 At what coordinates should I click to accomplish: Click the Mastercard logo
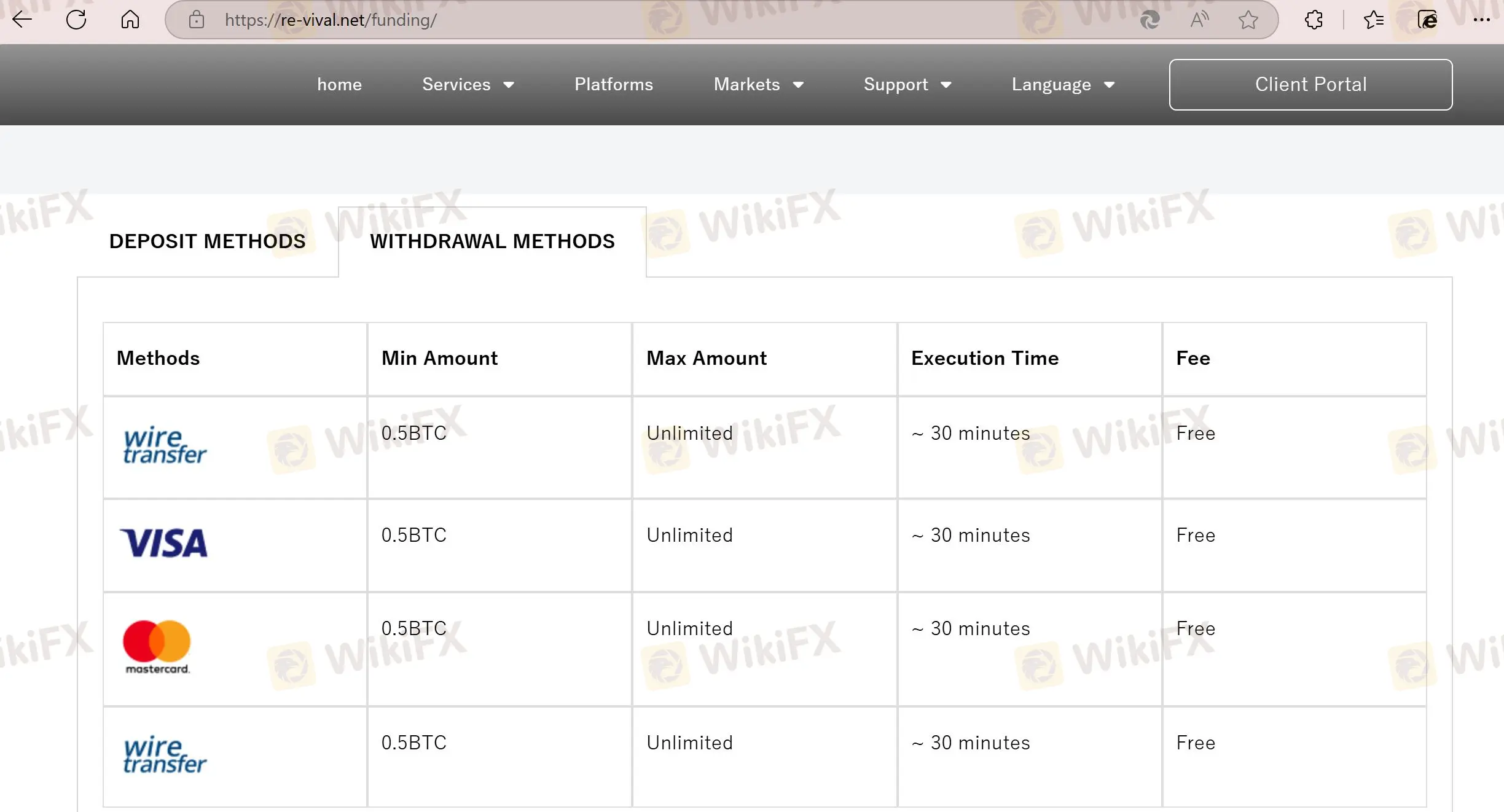pyautogui.click(x=157, y=646)
